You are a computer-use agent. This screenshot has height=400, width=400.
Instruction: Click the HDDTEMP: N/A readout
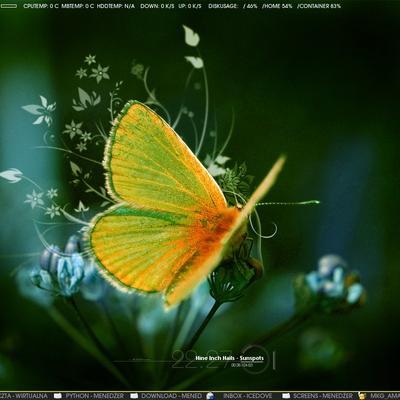[x=116, y=6]
